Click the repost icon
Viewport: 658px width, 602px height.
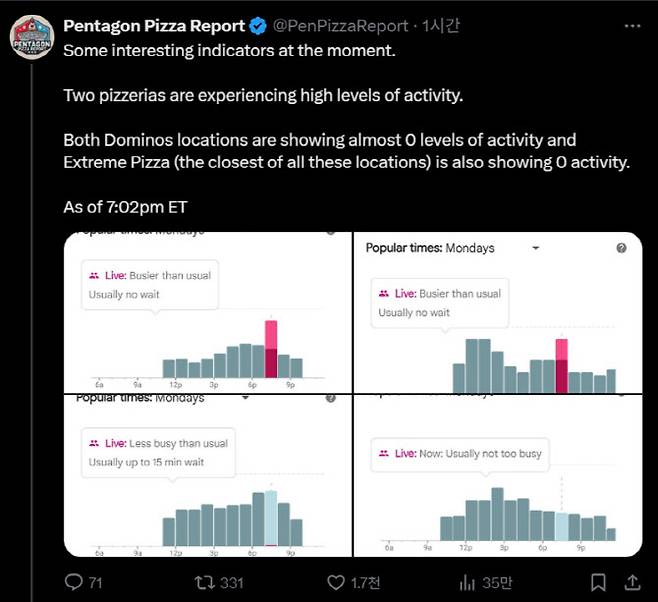(204, 581)
